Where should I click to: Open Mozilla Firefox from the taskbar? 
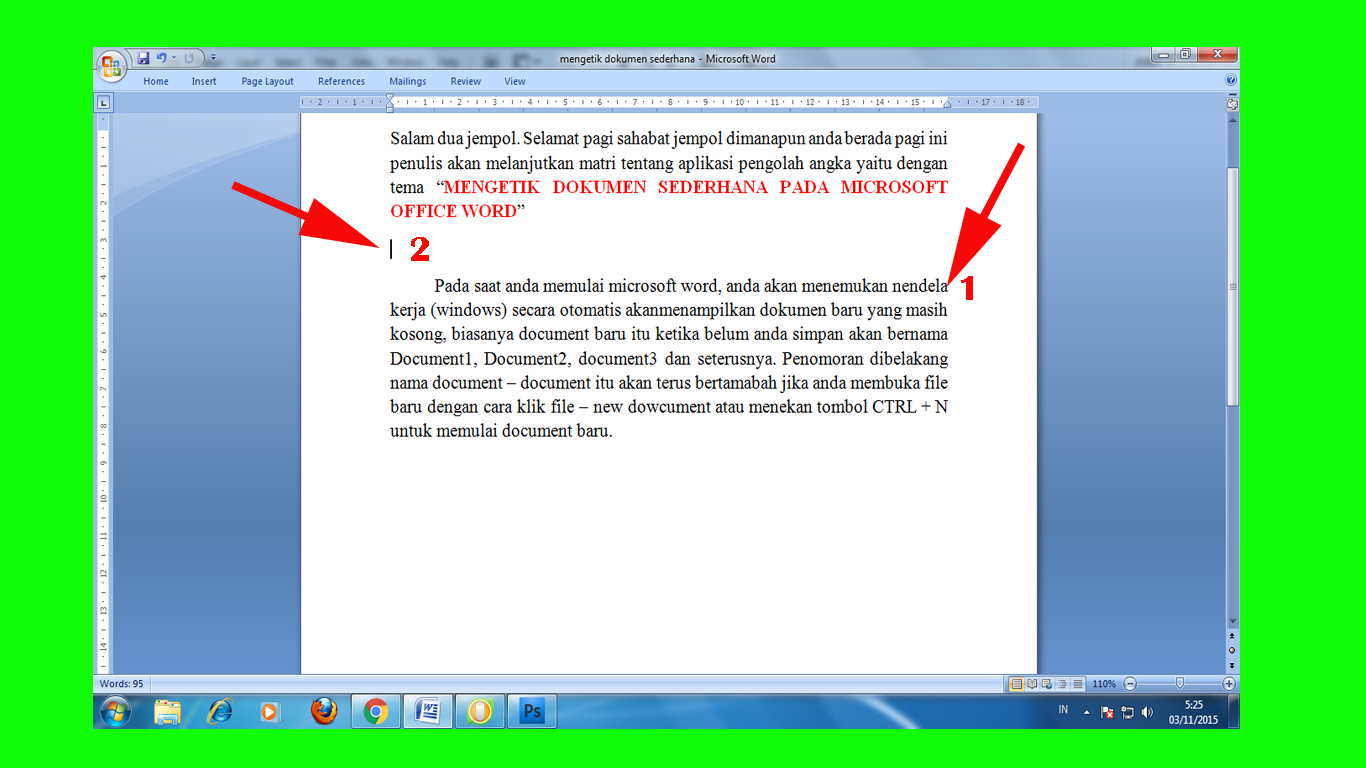tap(325, 711)
